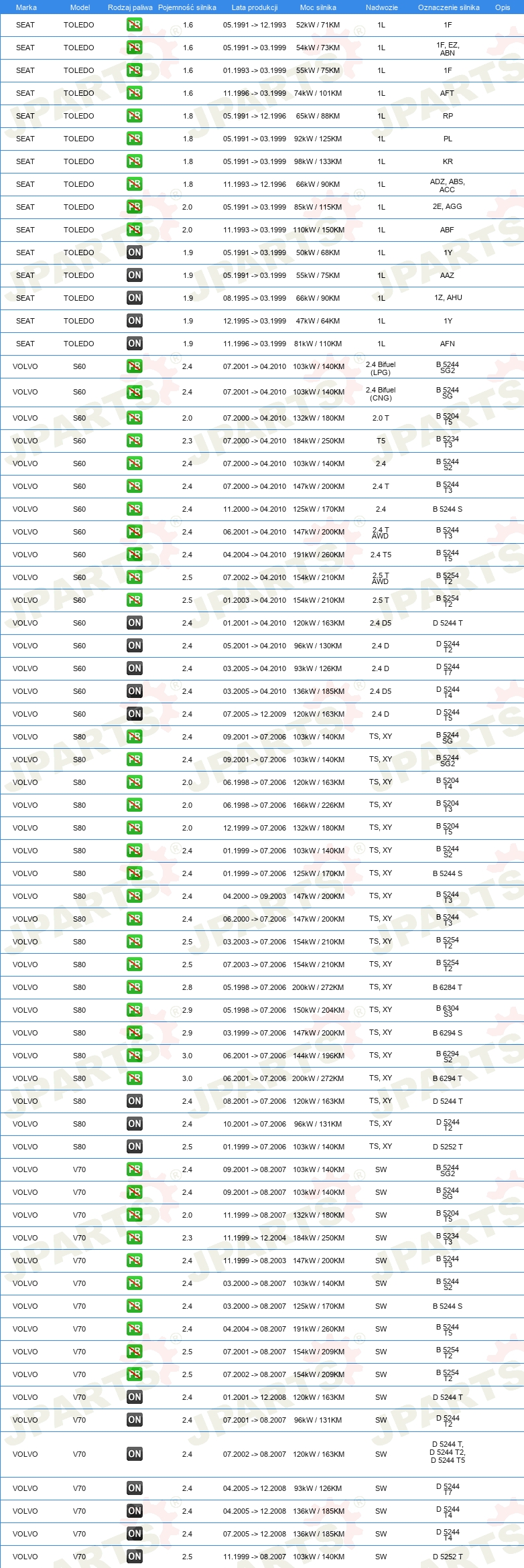Click PB fuel icon in S80 166kW / 226KM row

(x=135, y=805)
